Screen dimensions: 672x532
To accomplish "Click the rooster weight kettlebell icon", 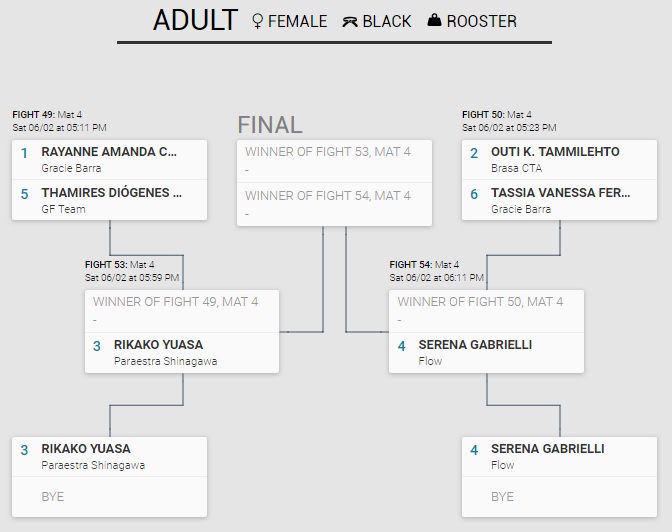I will pyautogui.click(x=434, y=20).
